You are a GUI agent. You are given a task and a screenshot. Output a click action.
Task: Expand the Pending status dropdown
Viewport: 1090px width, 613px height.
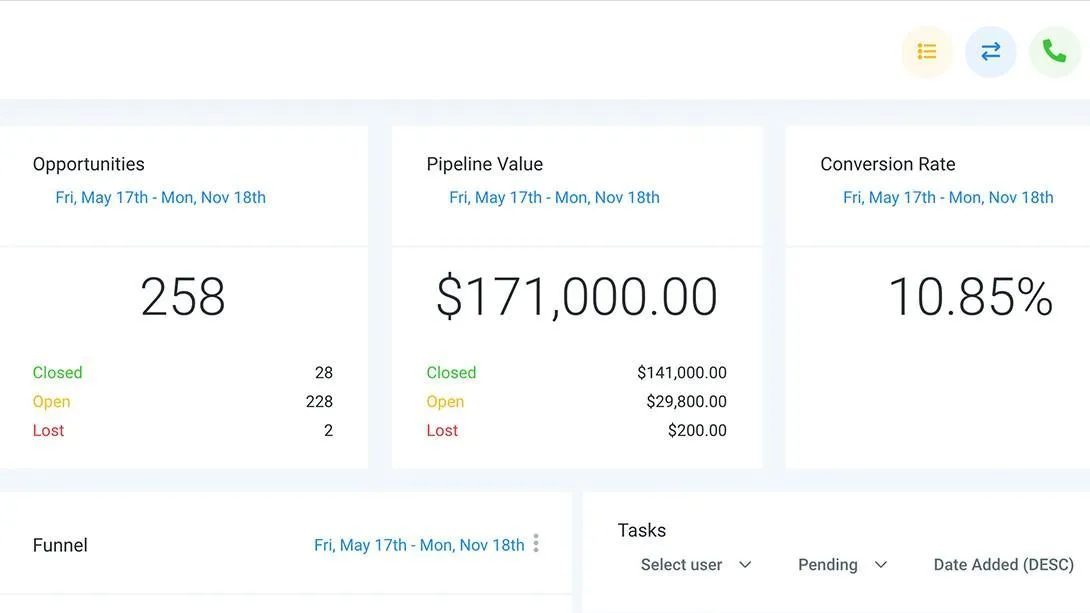coord(843,564)
